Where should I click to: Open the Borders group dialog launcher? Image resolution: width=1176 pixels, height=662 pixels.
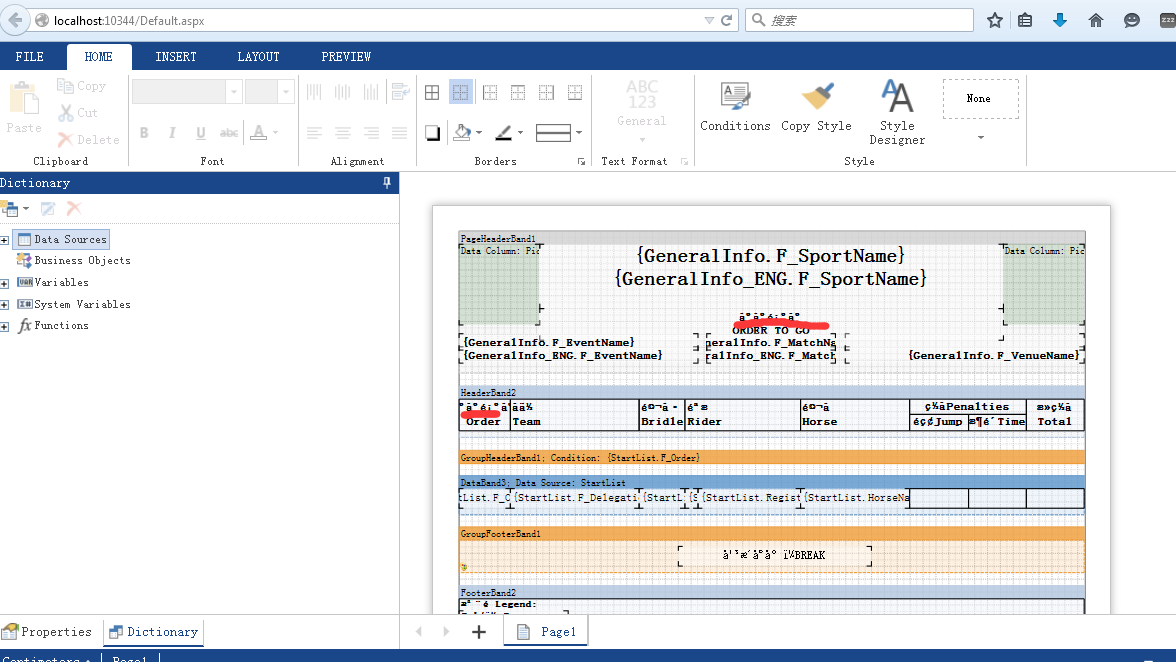coord(581,161)
